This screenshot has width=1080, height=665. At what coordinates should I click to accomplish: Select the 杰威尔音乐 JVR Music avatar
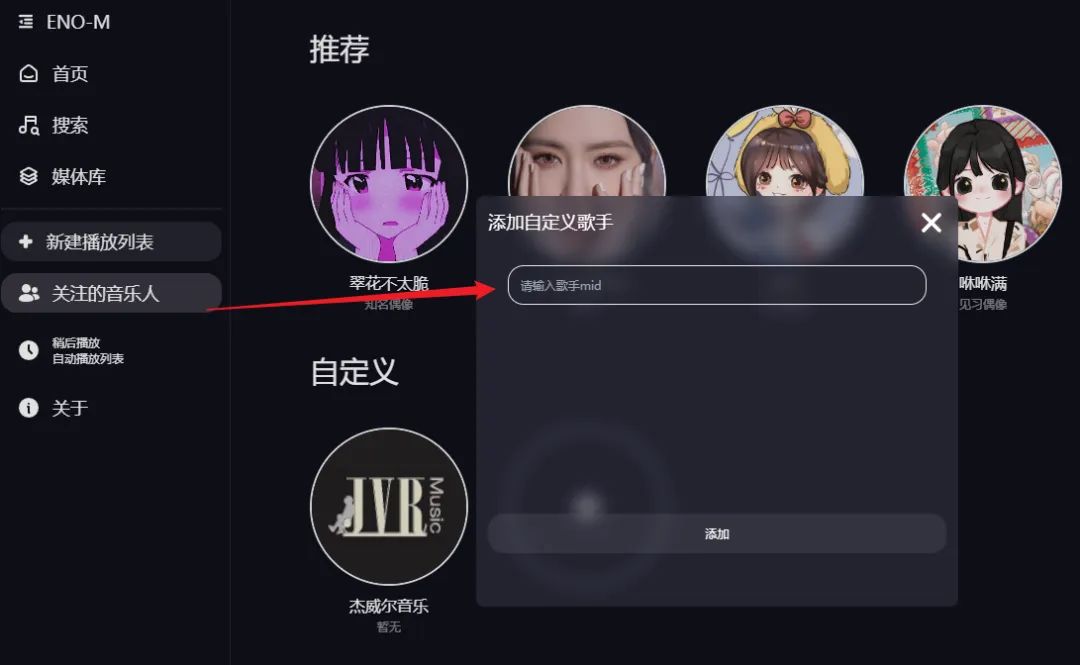[x=389, y=507]
